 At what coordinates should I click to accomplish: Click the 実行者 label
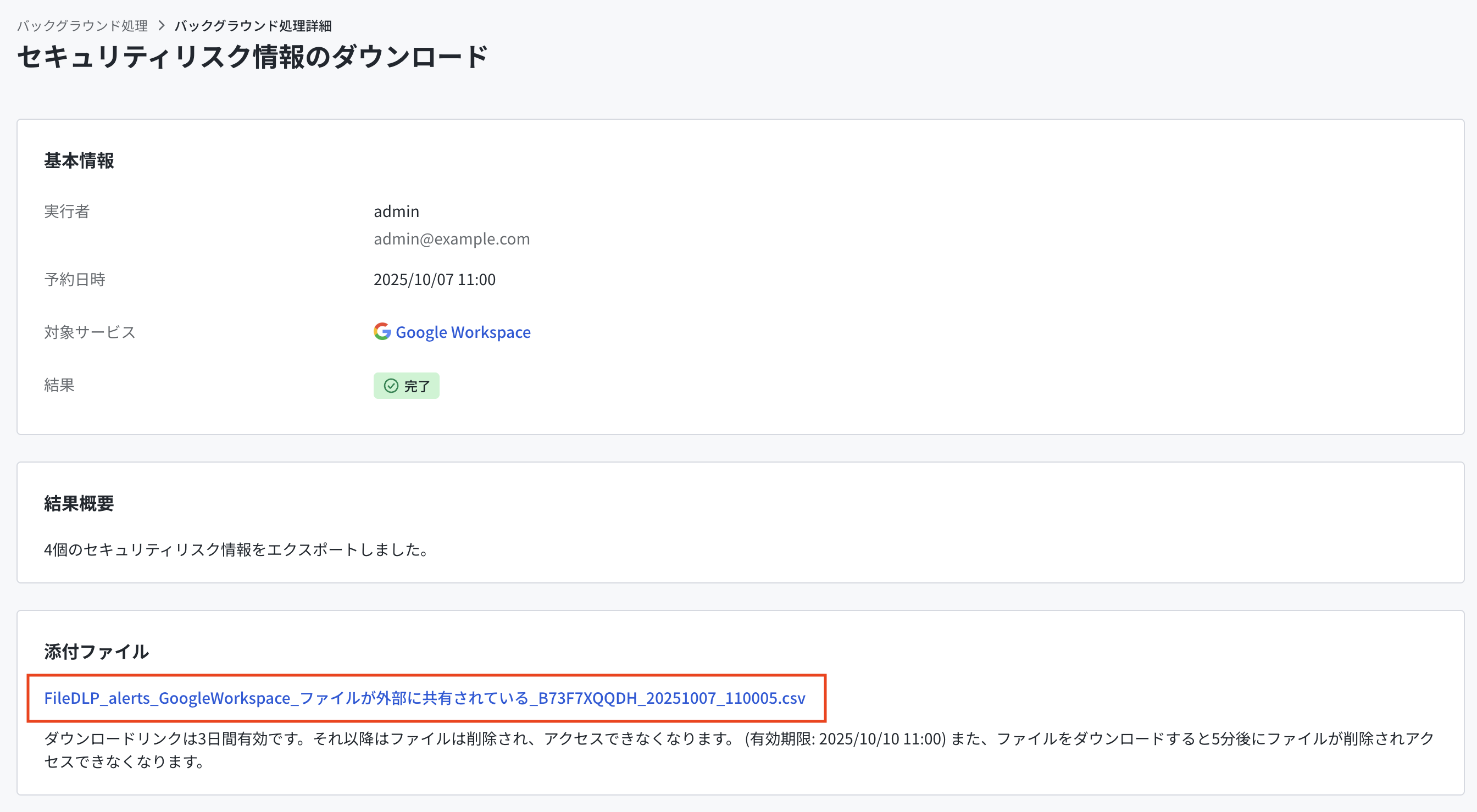tap(67, 212)
